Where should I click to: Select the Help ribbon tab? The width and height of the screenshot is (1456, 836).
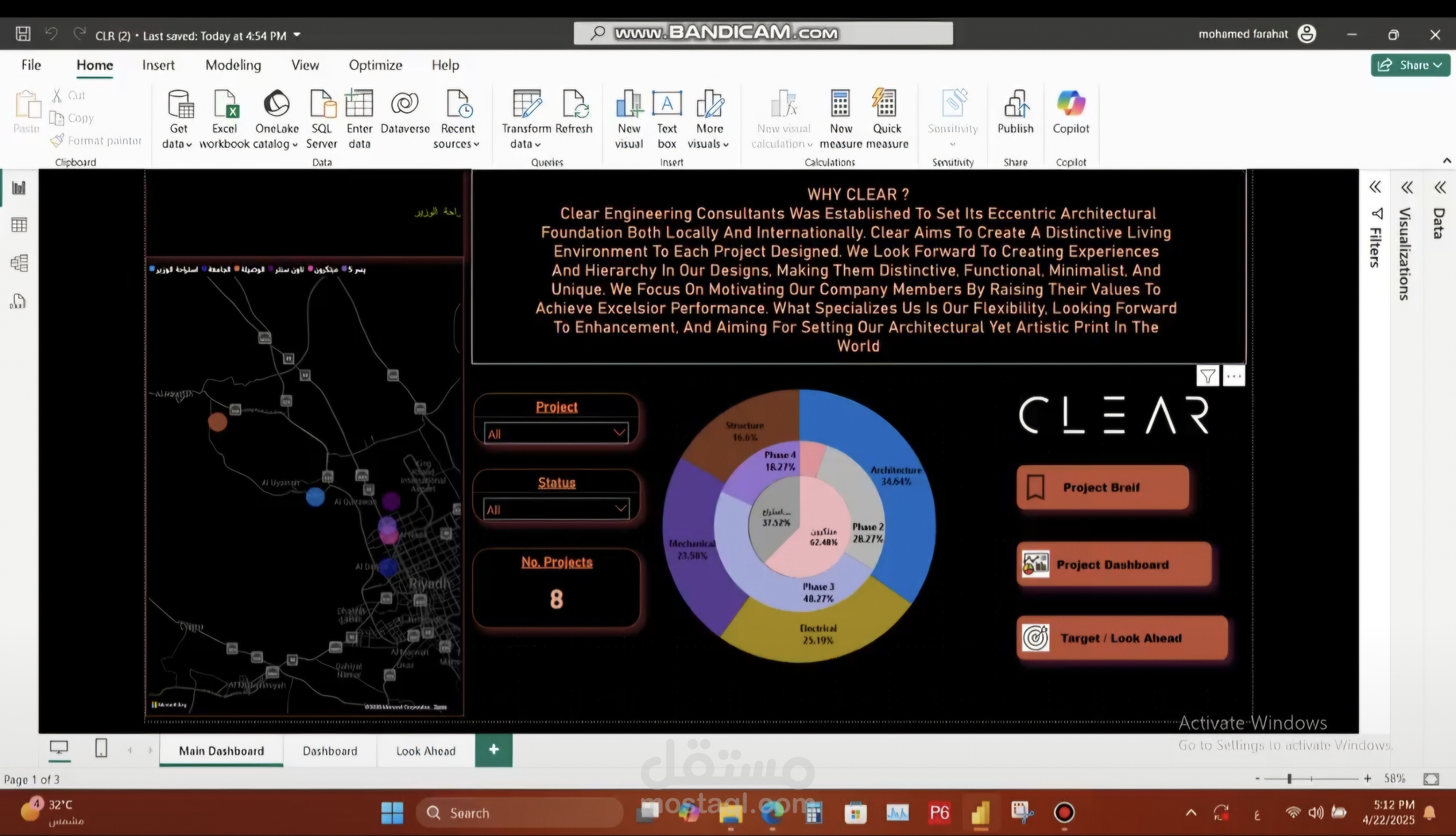[445, 65]
